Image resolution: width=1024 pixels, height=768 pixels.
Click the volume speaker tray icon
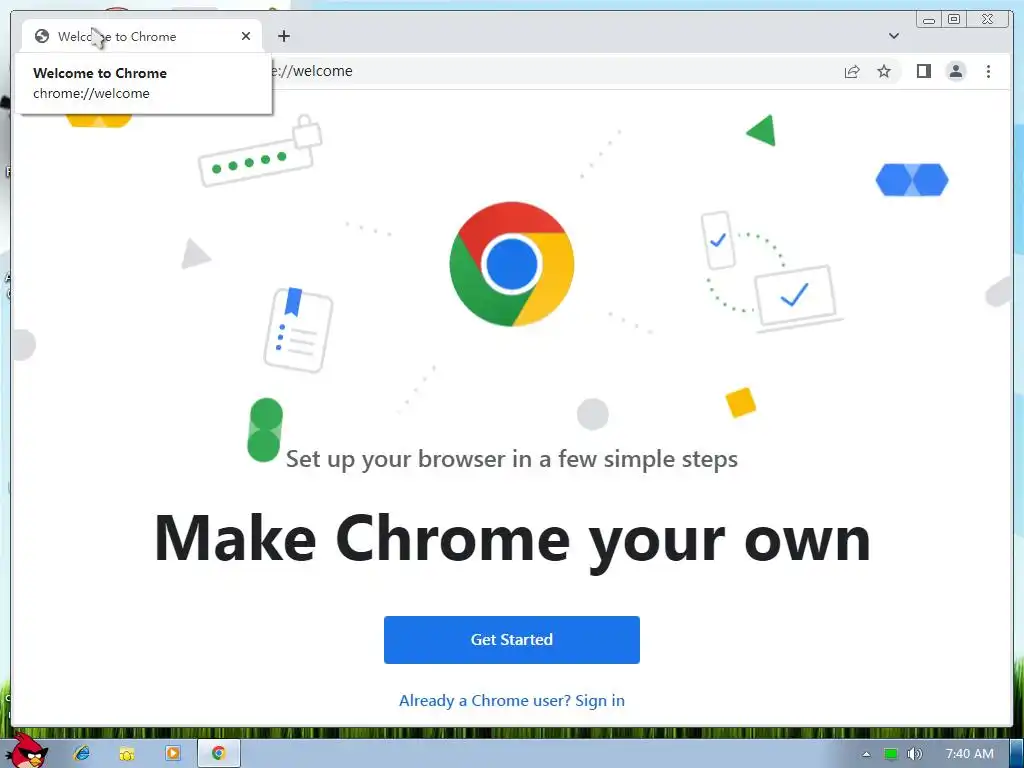(915, 754)
